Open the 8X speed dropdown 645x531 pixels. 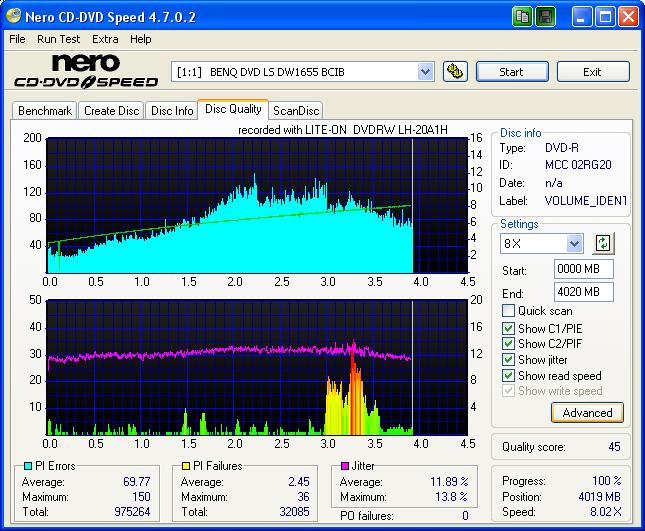pos(574,243)
